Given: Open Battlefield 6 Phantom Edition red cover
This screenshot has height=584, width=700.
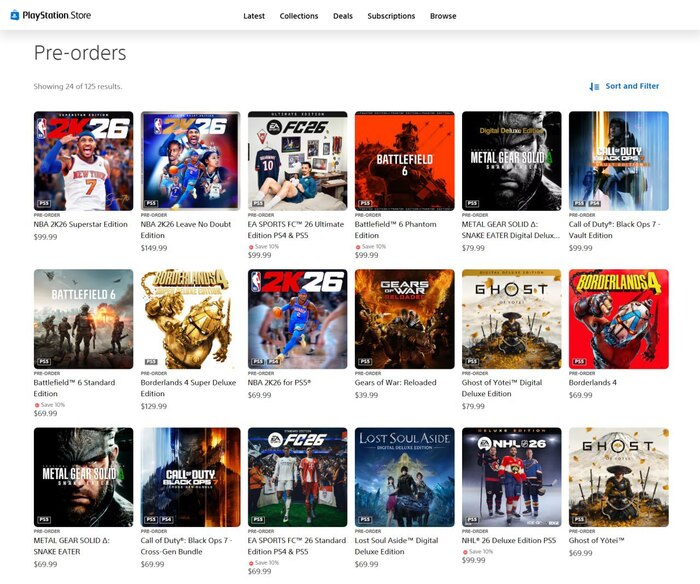Looking at the screenshot, I should (x=404, y=161).
